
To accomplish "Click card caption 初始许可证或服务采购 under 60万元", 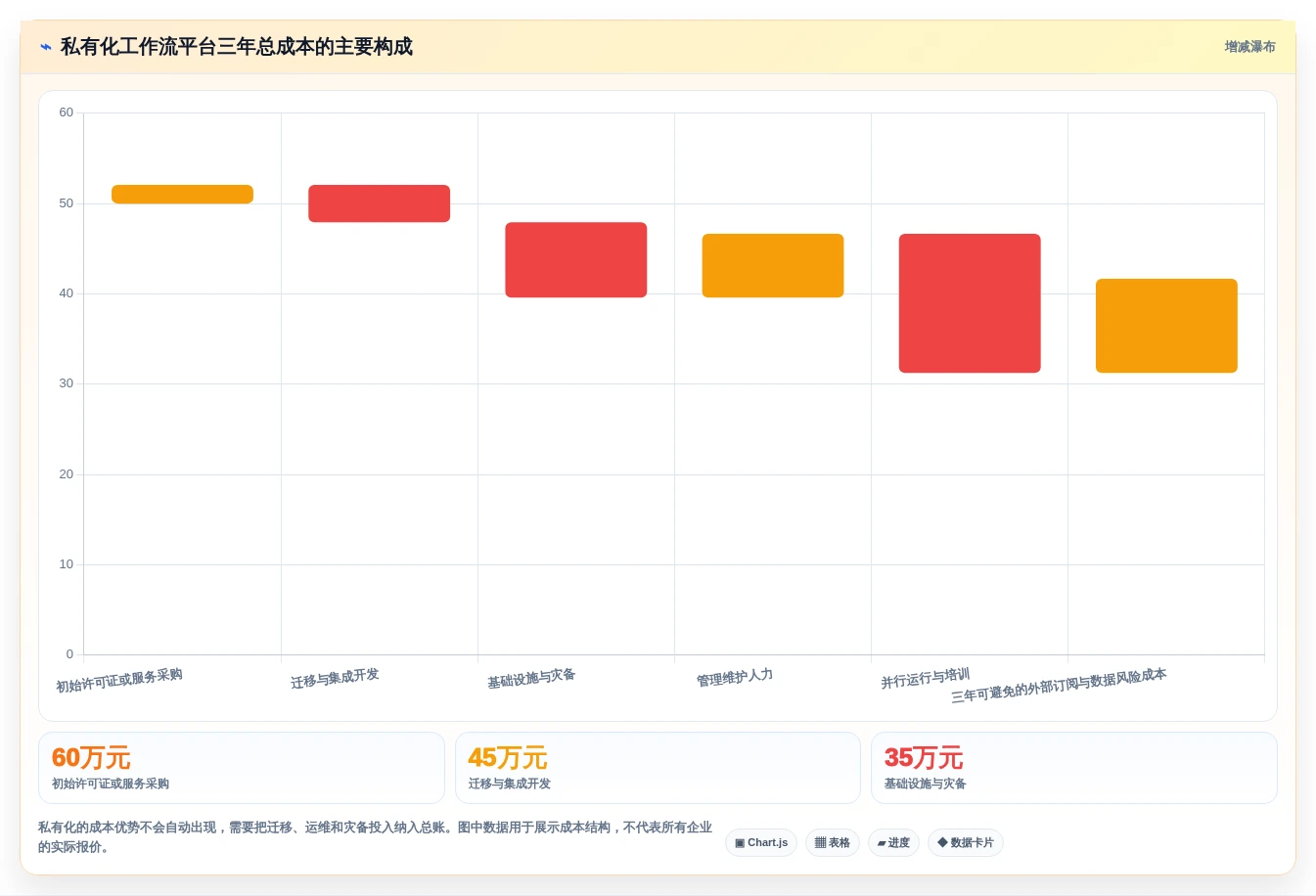I will tap(111, 784).
